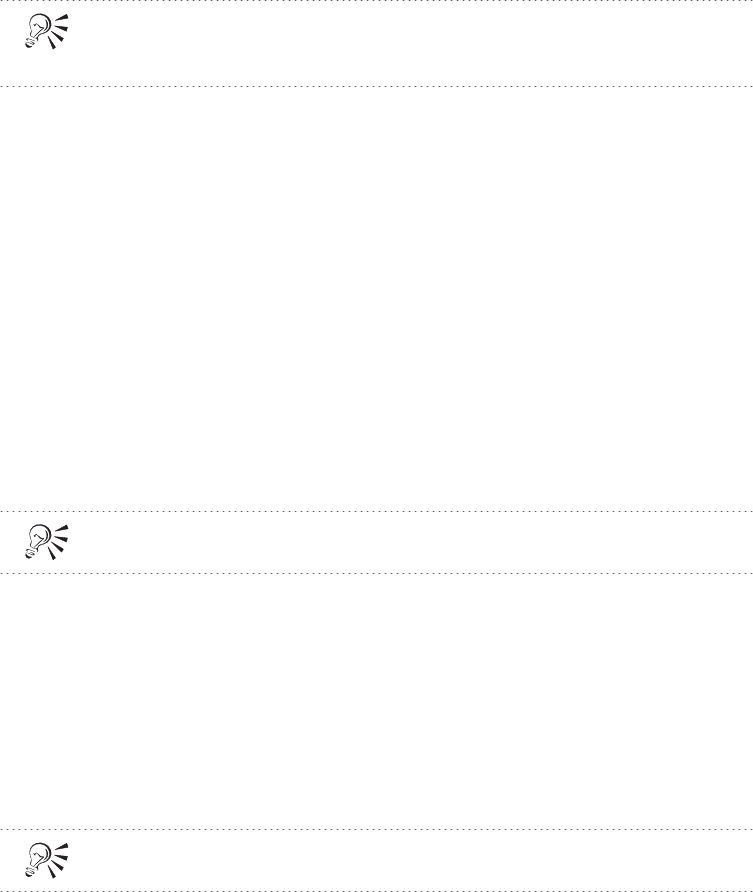The image size is (753, 892).
Task: Click the large blank area between the first two tips
Action: (x=376, y=299)
